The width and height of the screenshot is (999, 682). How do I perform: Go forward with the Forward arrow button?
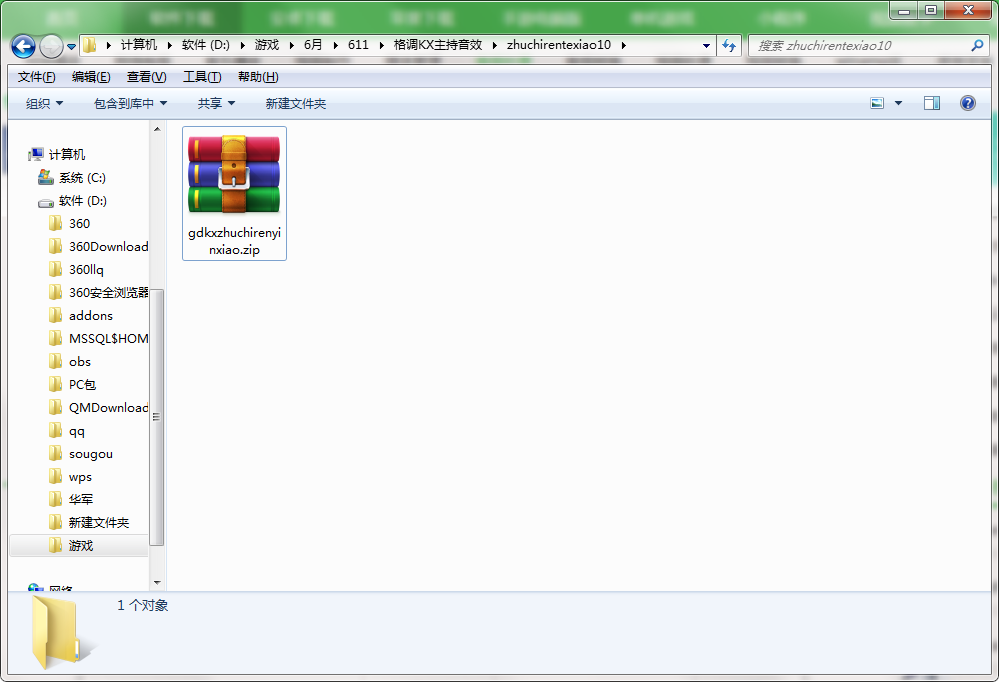pos(51,46)
